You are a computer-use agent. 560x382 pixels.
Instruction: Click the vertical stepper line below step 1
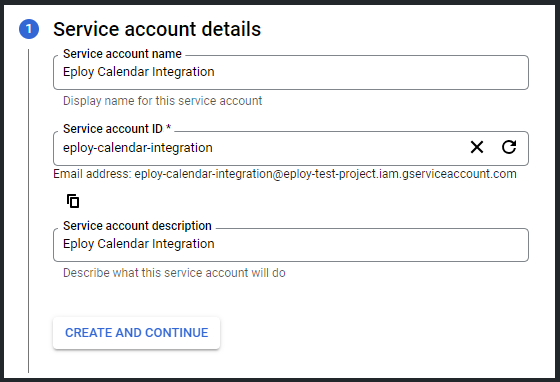(29, 211)
